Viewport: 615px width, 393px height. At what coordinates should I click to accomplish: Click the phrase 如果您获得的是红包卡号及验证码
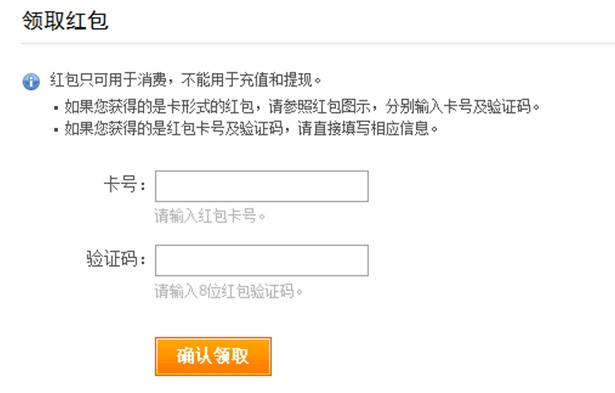174,128
